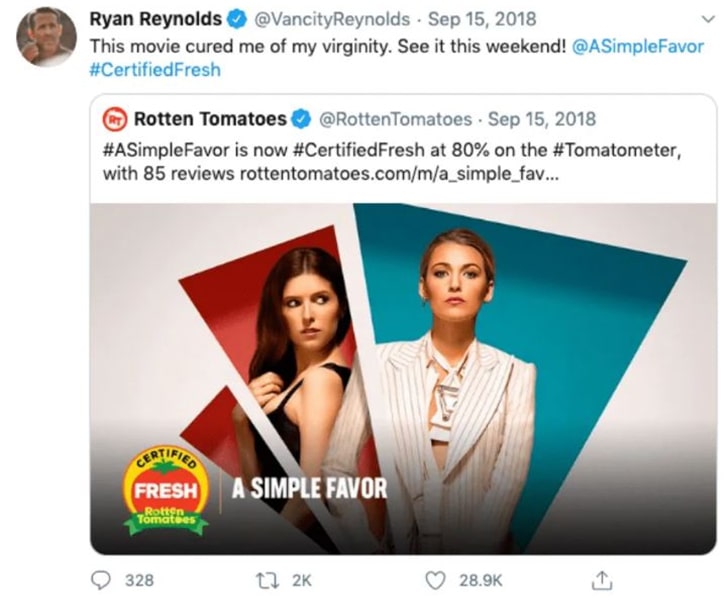The image size is (728, 598).
Task: Like the tweet with the heart icon
Action: pos(435,579)
